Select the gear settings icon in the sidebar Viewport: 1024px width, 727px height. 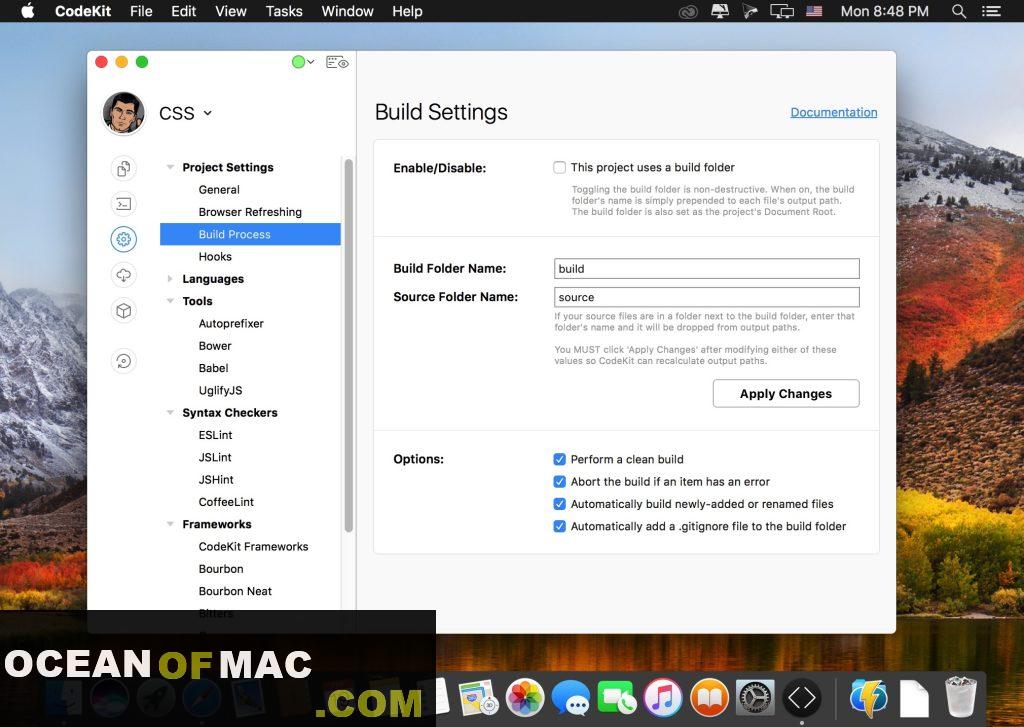(x=123, y=239)
